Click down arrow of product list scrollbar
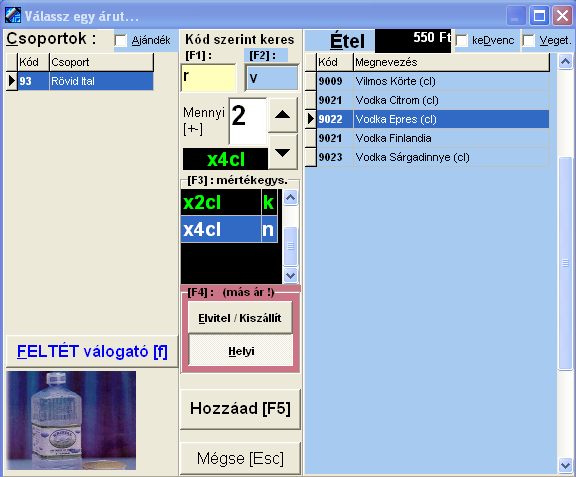Screen dimensions: 576x477 565,465
